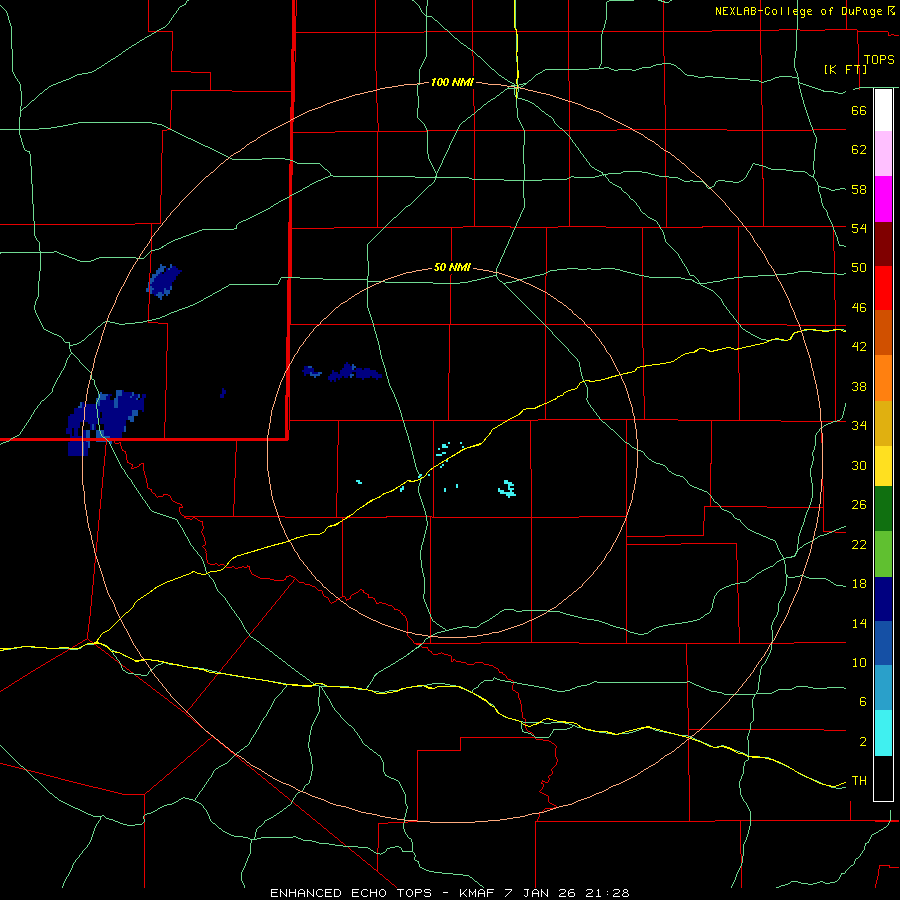Pick the dark red maroon legend swatch
The width and height of the screenshot is (900, 900).
tap(883, 244)
